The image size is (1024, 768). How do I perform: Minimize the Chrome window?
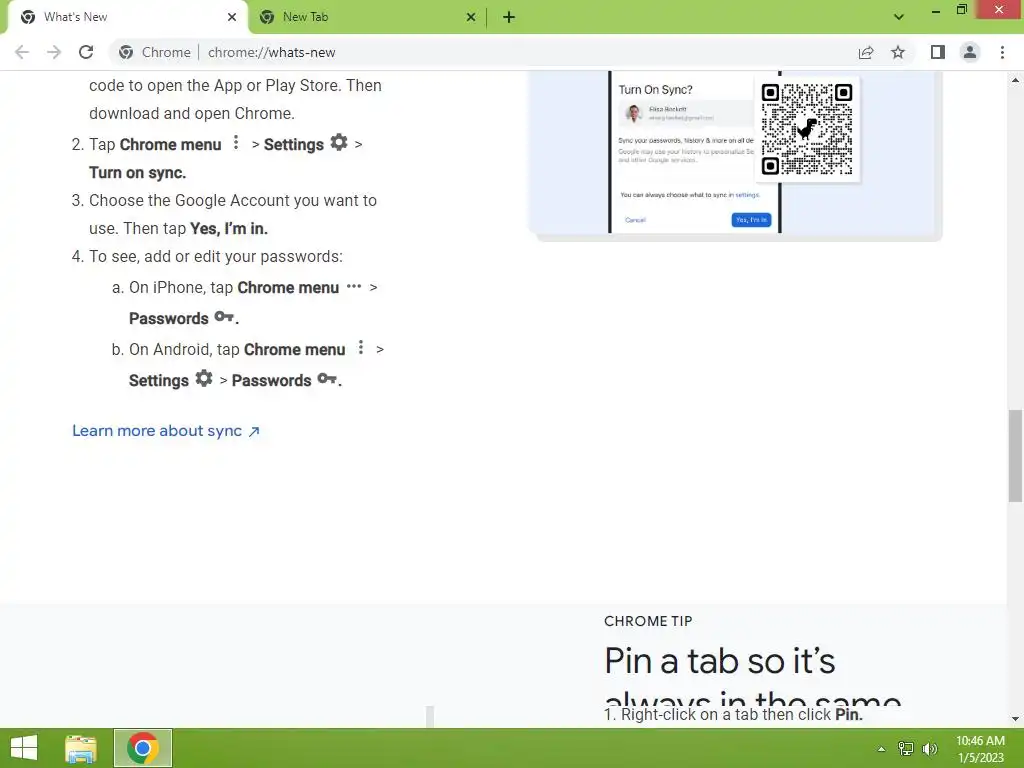pos(936,10)
